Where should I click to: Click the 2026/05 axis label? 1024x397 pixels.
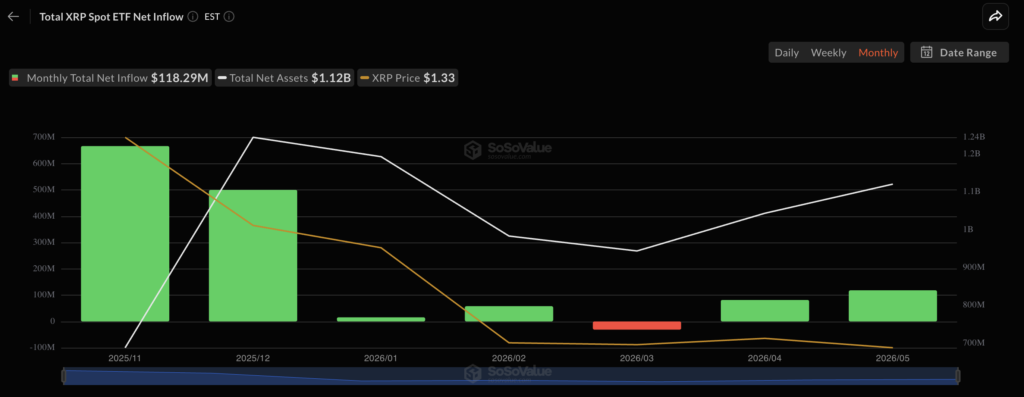point(893,358)
